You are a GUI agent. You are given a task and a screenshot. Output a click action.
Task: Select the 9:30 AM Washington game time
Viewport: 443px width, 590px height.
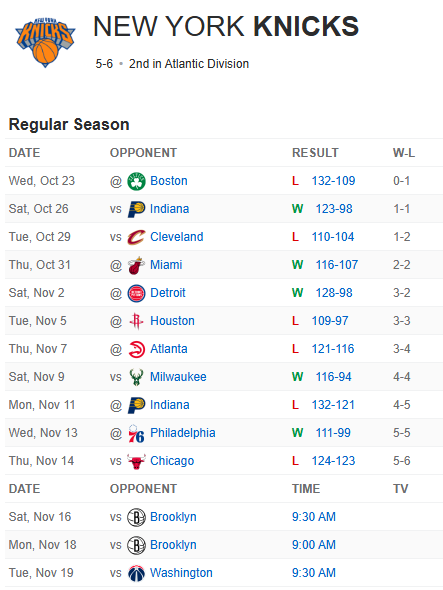(x=314, y=573)
